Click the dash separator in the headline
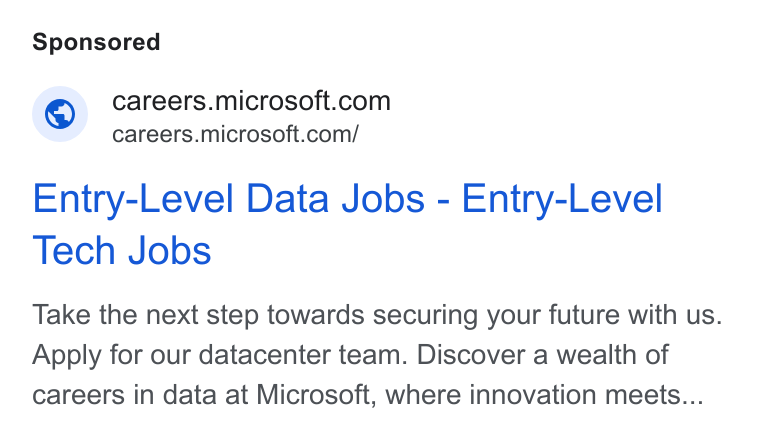The width and height of the screenshot is (760, 438). coord(443,201)
